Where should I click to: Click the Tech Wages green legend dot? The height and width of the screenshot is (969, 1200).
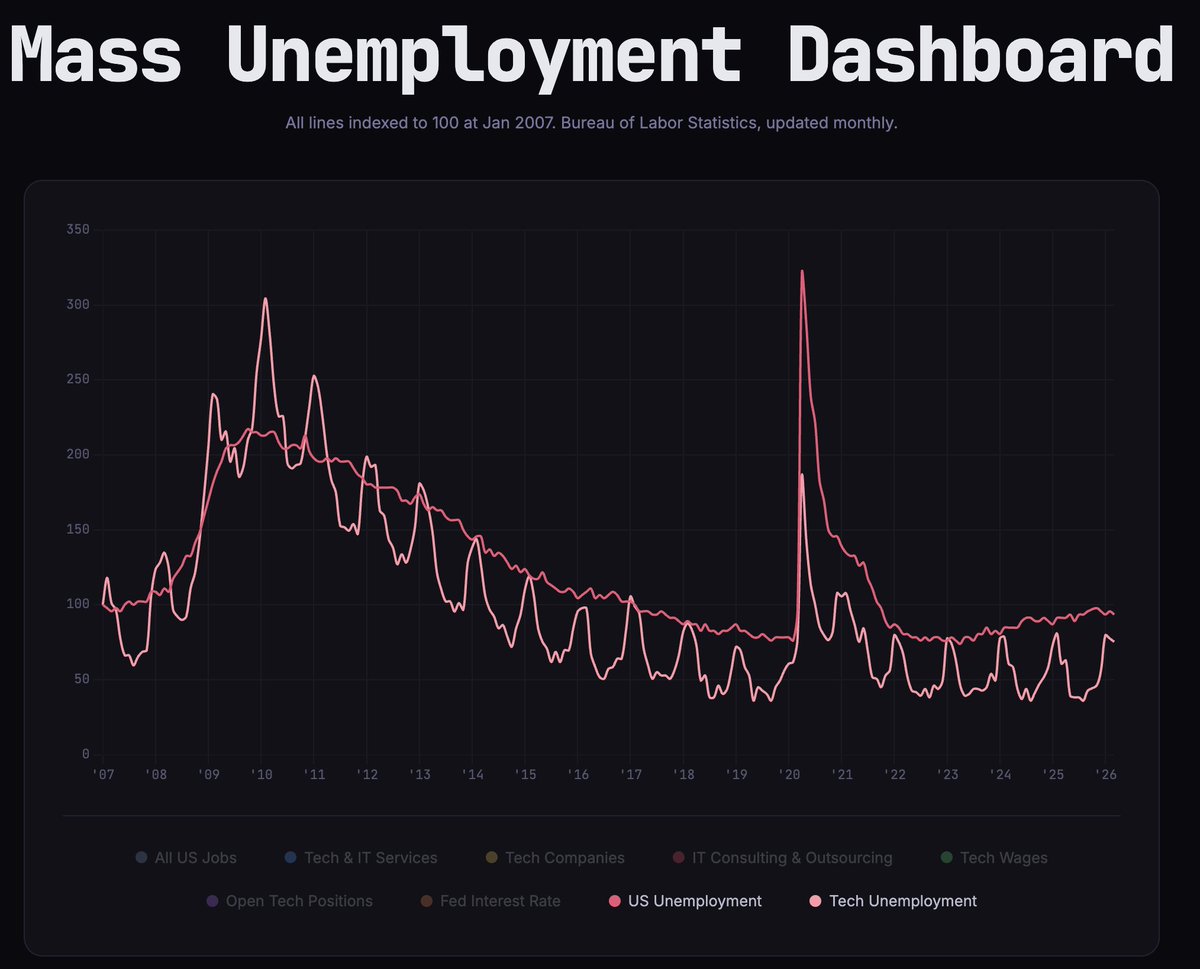click(946, 857)
